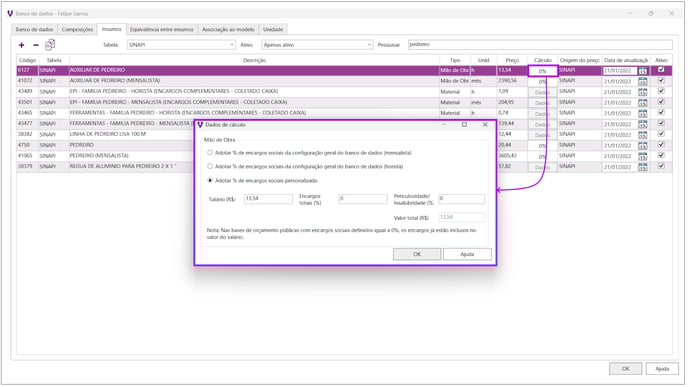Open the calendar icon in row 43465
This screenshot has width=688, height=387.
tap(642, 113)
